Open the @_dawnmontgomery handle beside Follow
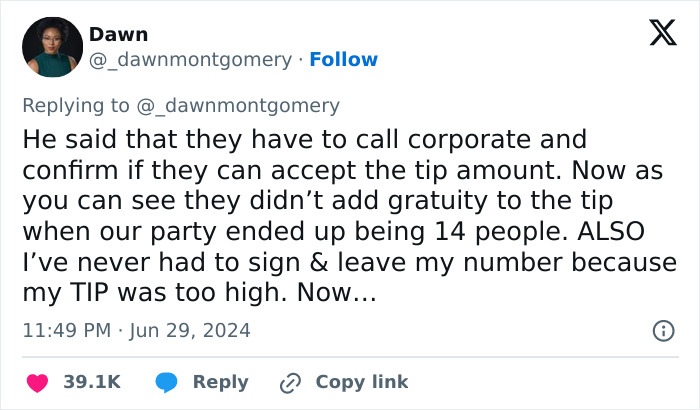 click(x=190, y=60)
